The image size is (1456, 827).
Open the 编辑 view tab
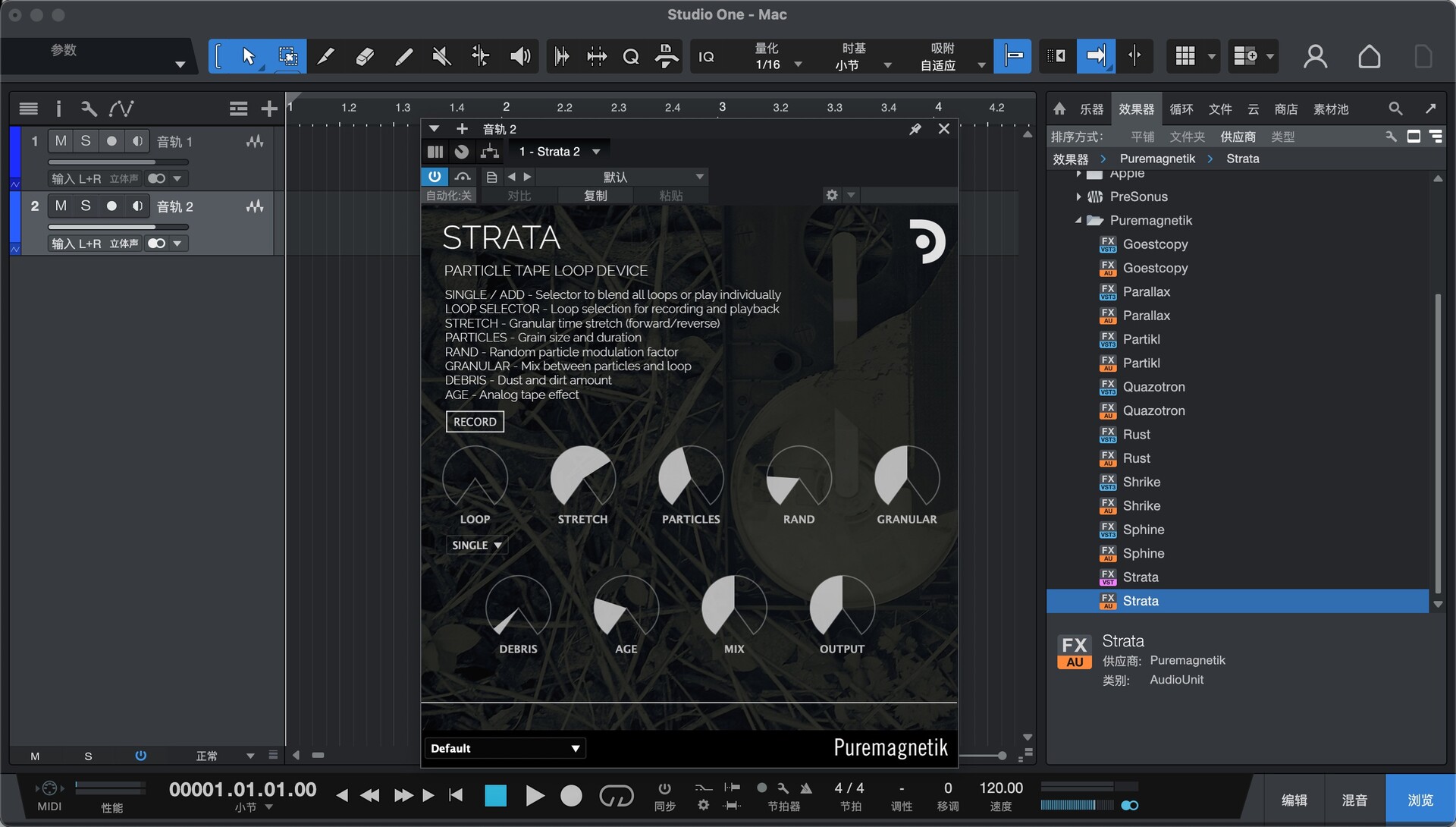(x=1294, y=800)
